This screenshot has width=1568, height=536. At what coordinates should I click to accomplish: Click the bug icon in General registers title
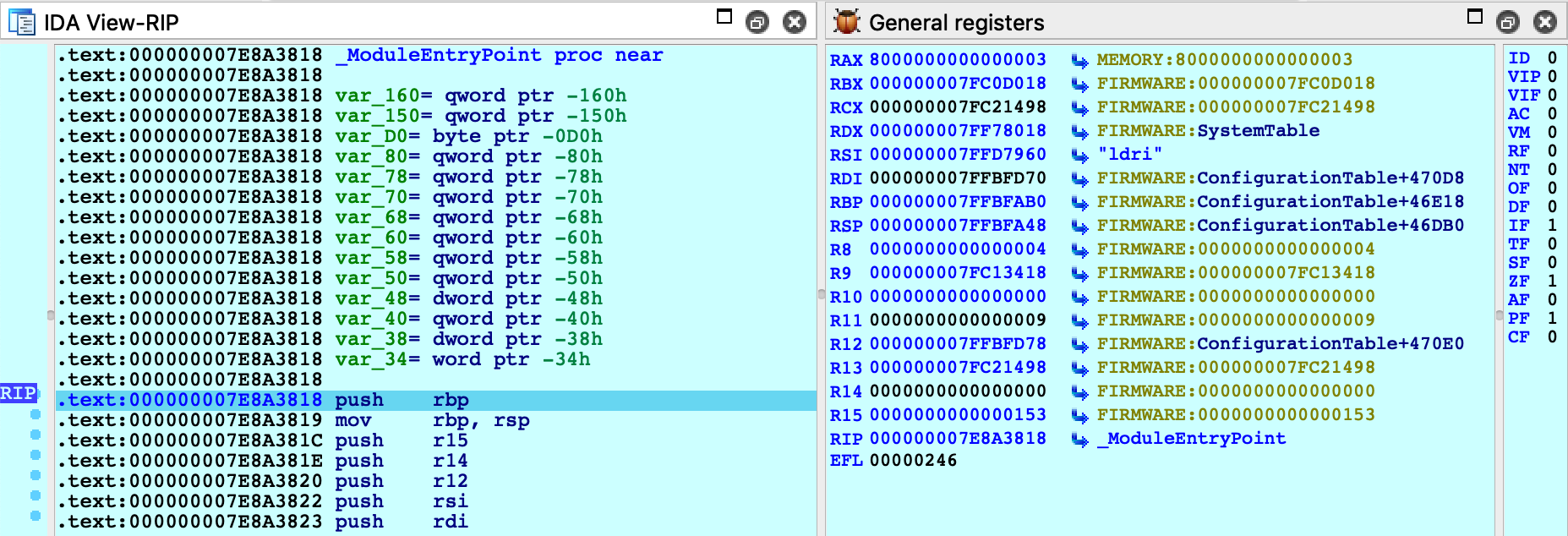pyautogui.click(x=846, y=22)
